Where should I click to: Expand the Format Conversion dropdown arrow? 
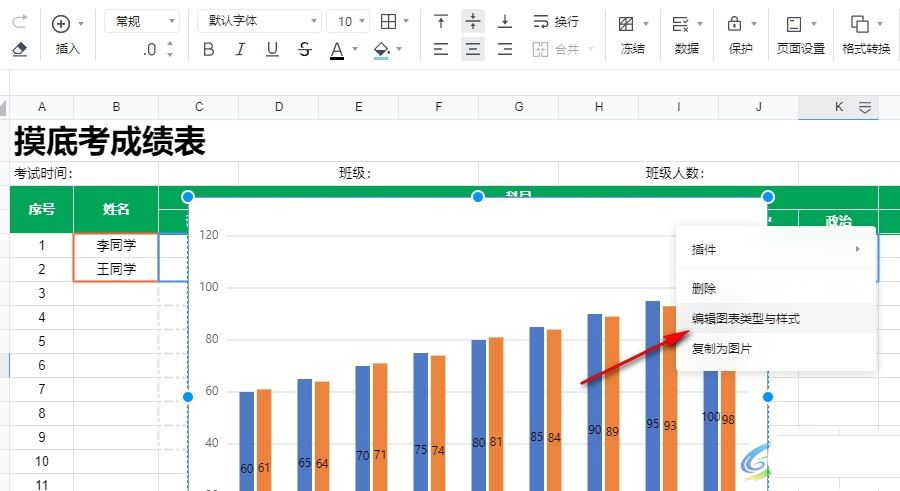tap(880, 24)
